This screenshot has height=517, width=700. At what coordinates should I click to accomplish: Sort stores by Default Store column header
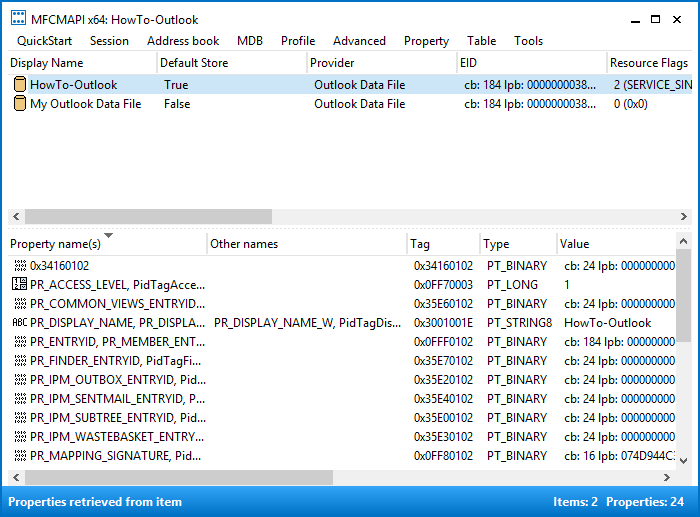pyautogui.click(x=232, y=63)
